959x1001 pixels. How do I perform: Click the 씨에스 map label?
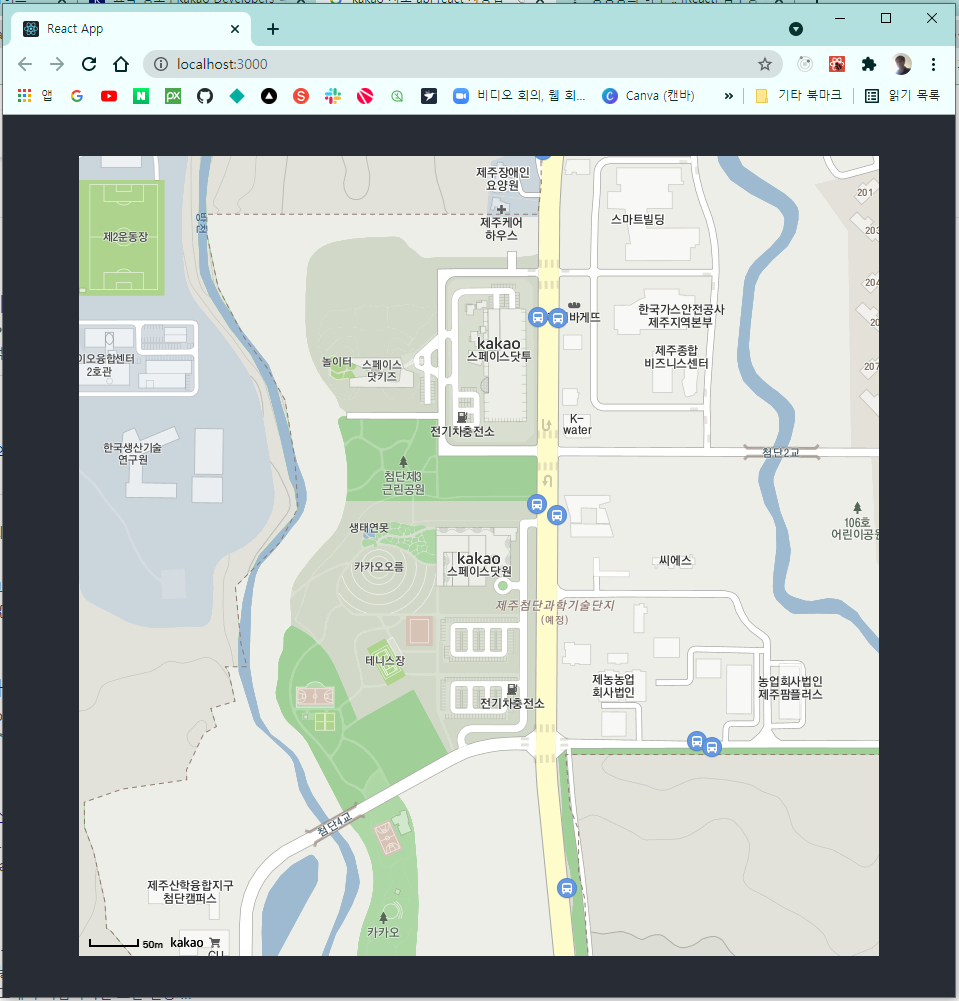coord(675,561)
